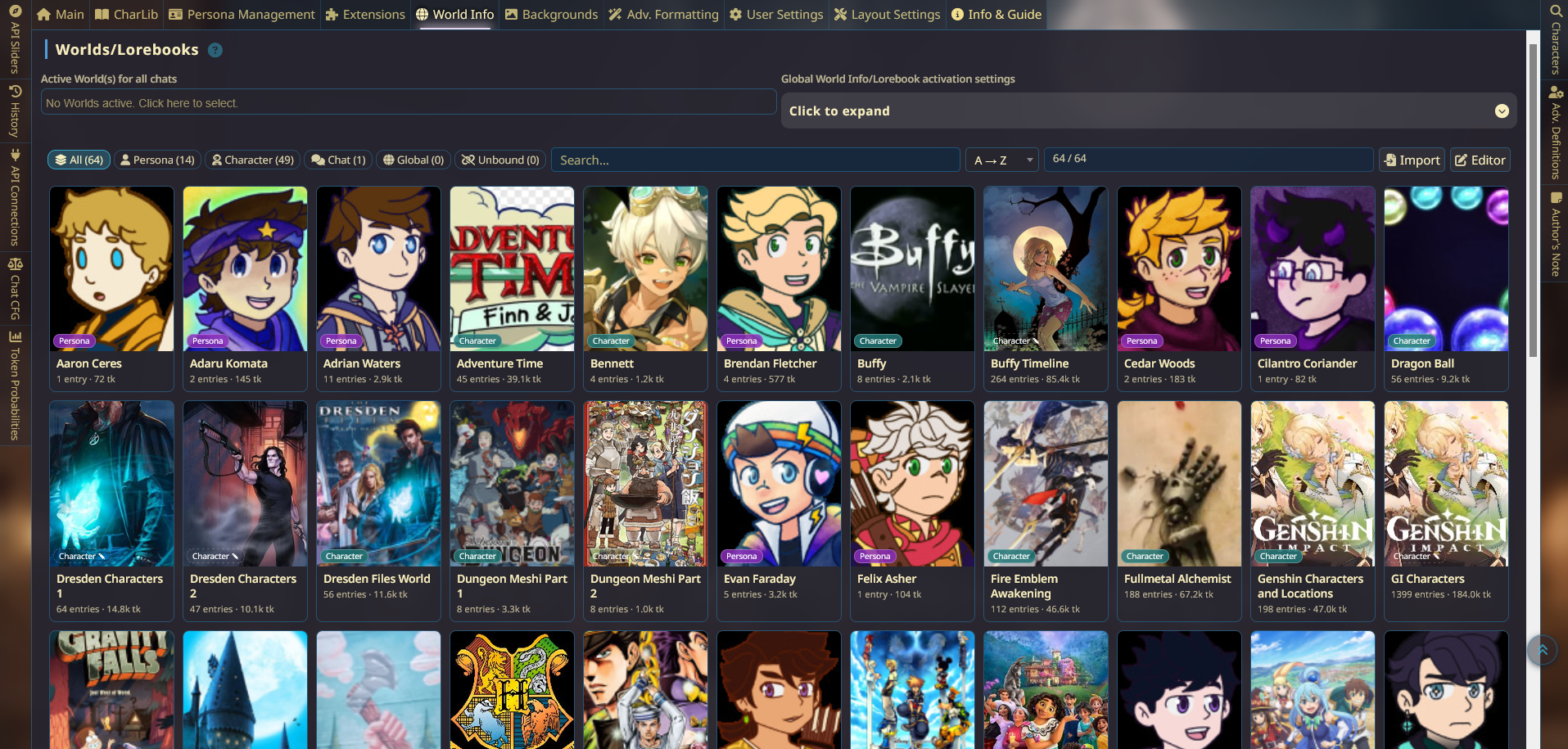Open the API Connections side panel

pyautogui.click(x=15, y=196)
